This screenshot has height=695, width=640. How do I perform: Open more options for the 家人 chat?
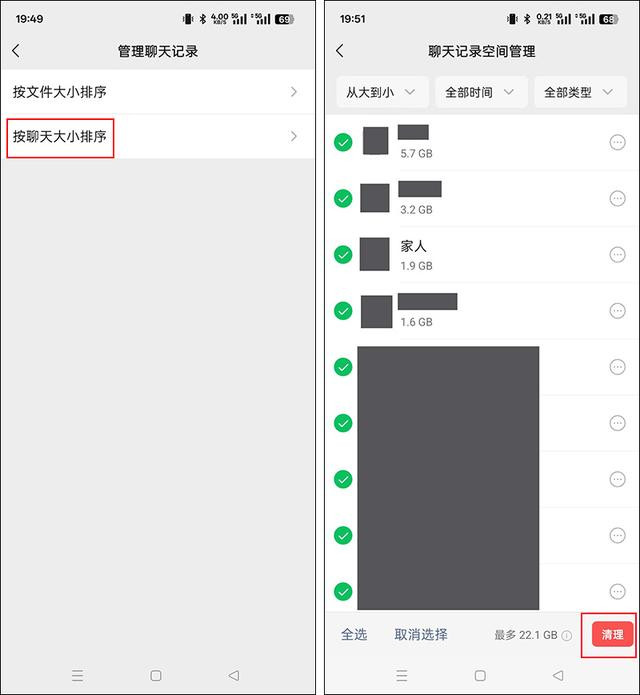click(x=617, y=254)
